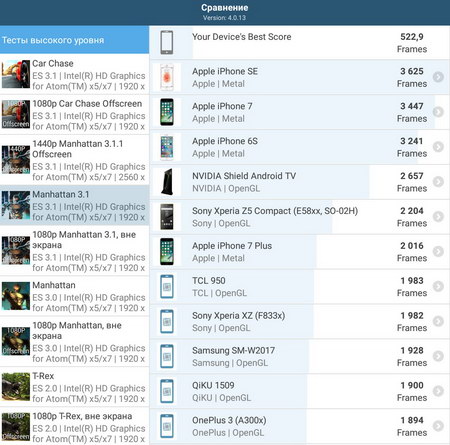
Task: Open details arrow for Sony Xperia XZ
Action: (x=438, y=321)
